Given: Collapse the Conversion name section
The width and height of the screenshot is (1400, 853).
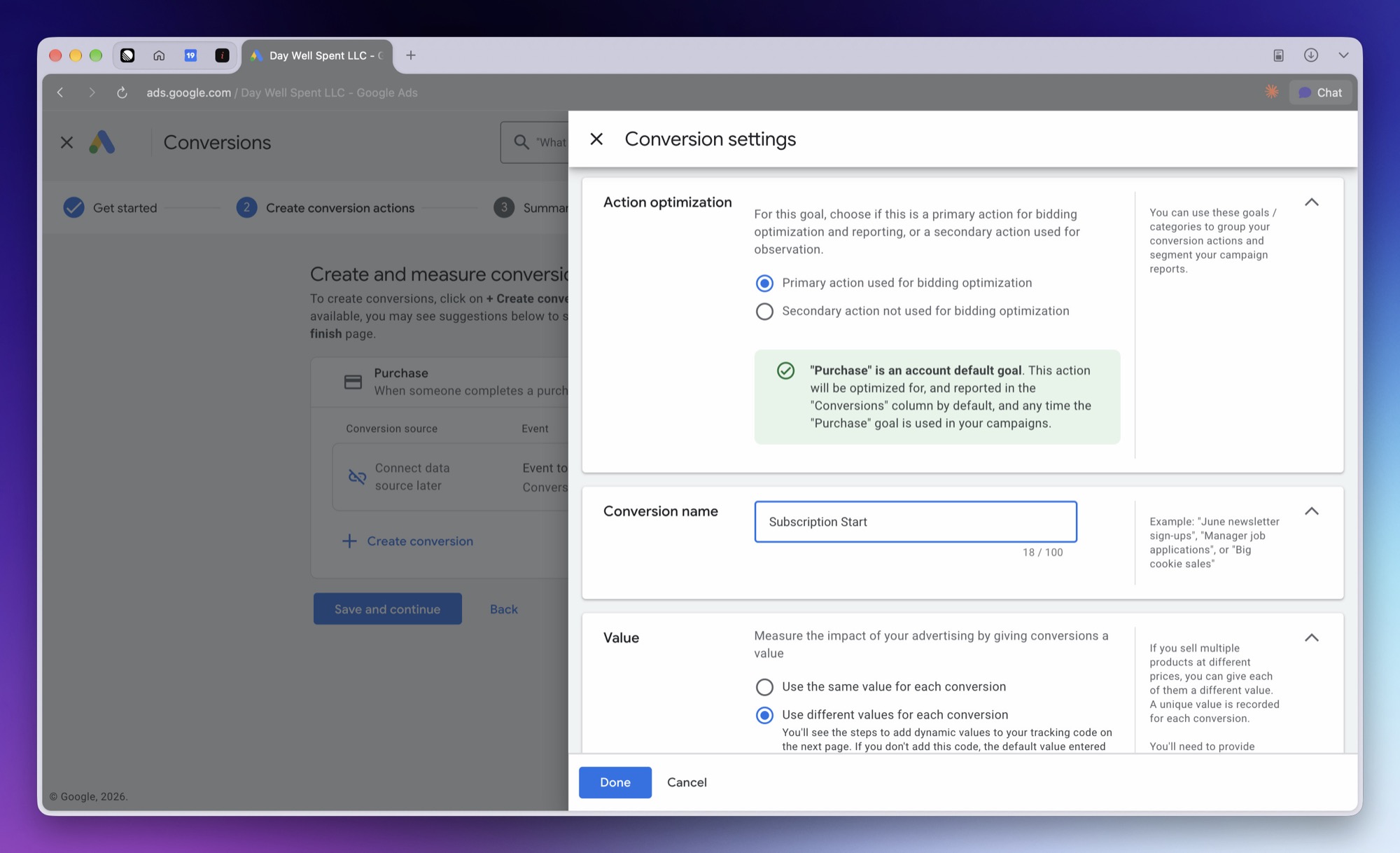Looking at the screenshot, I should click(x=1312, y=511).
